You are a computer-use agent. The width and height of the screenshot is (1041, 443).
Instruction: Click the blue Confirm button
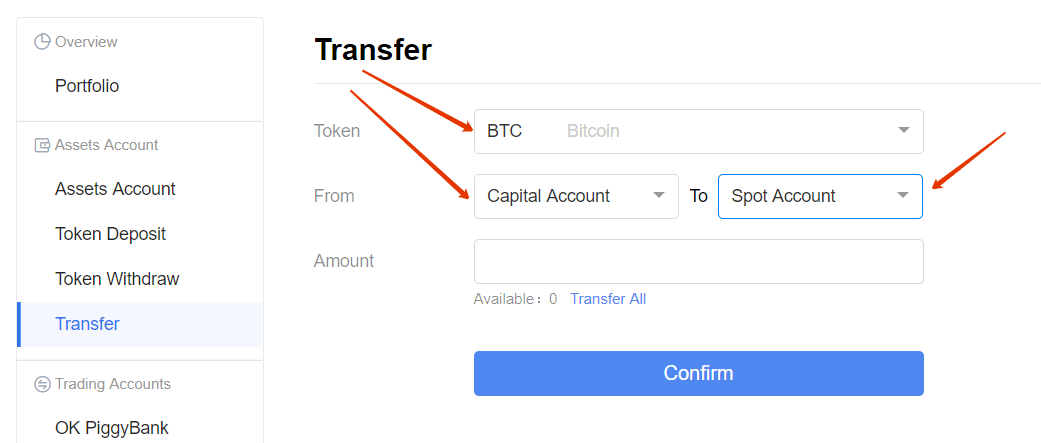pos(698,373)
